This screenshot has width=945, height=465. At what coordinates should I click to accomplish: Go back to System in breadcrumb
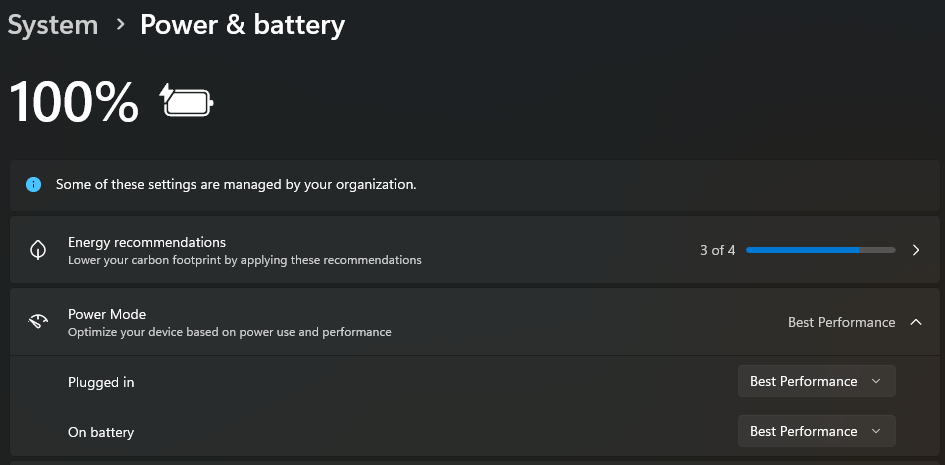point(52,25)
